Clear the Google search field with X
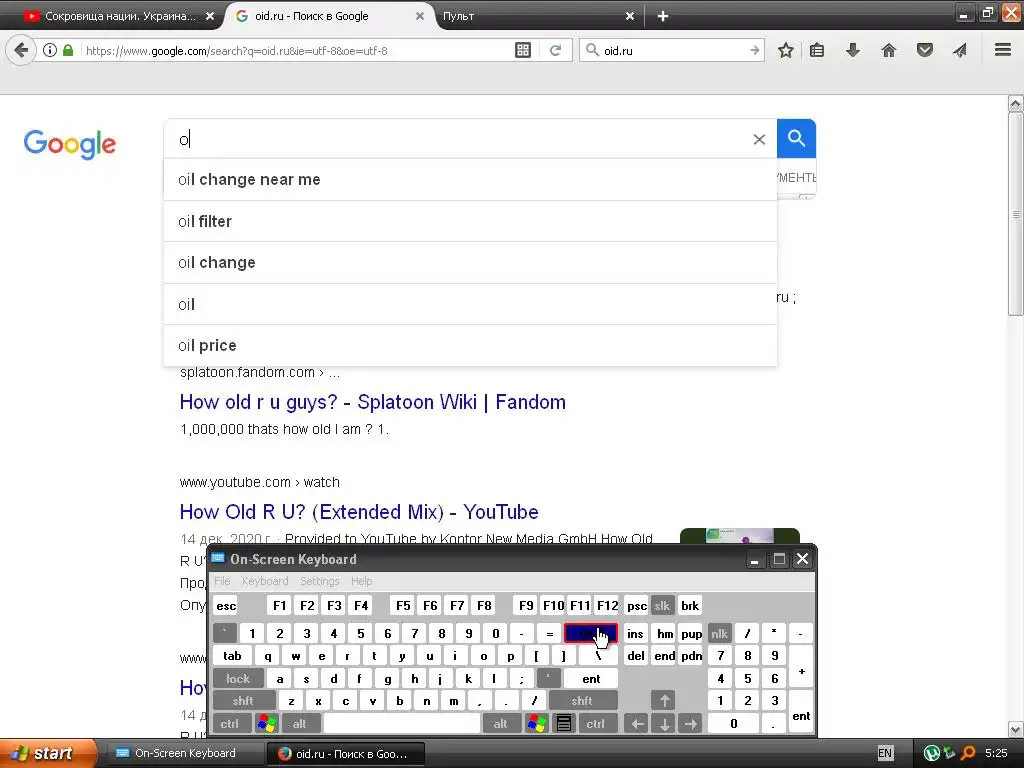Screen dimensions: 1024x768 [x=759, y=139]
